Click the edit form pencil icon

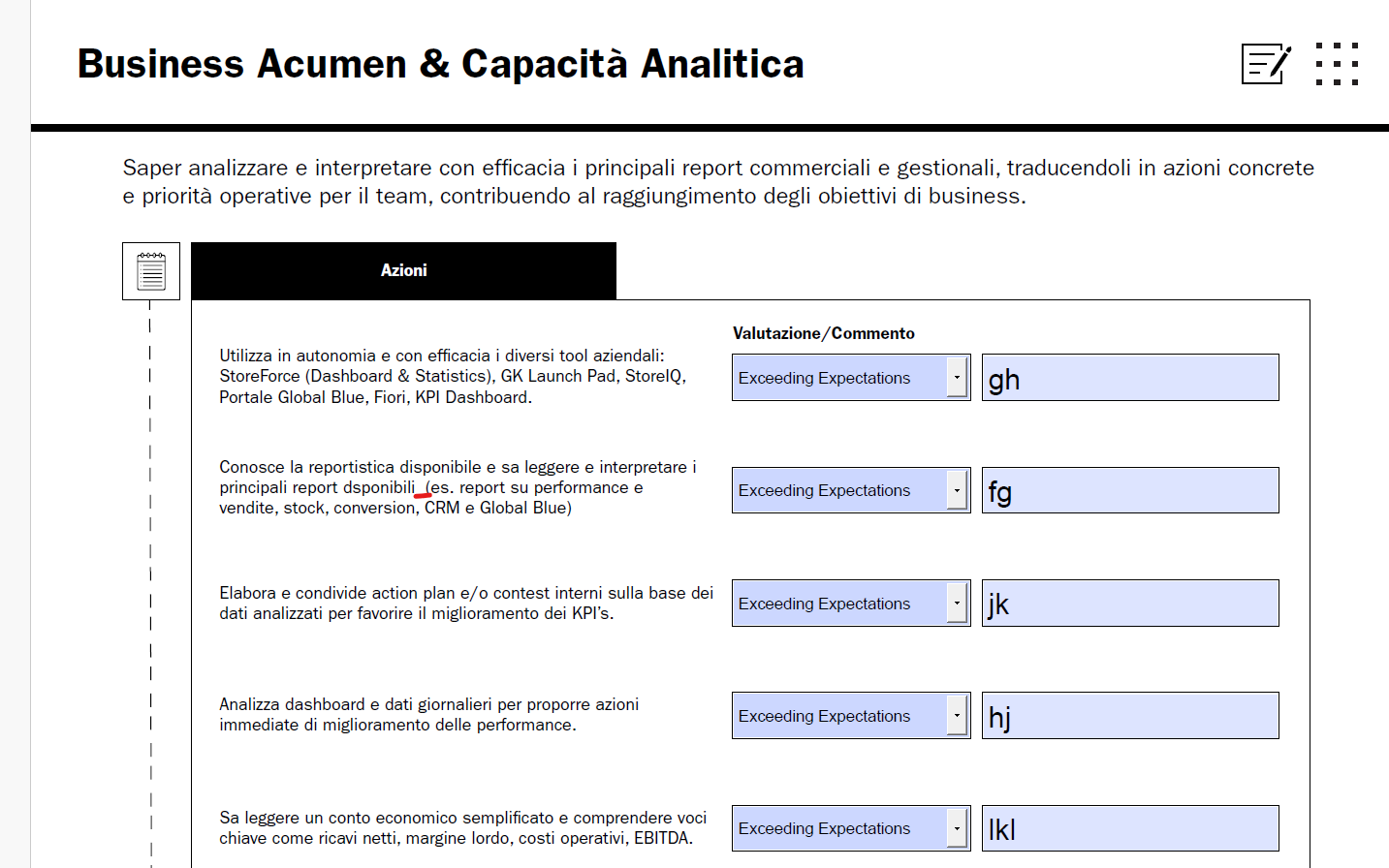click(x=1265, y=64)
